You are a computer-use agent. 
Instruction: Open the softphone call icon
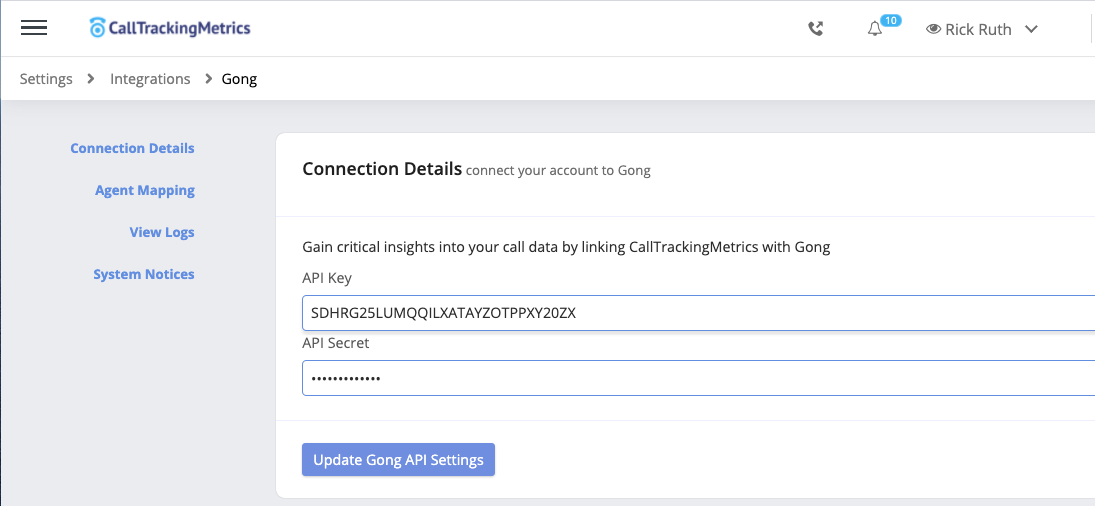(816, 29)
